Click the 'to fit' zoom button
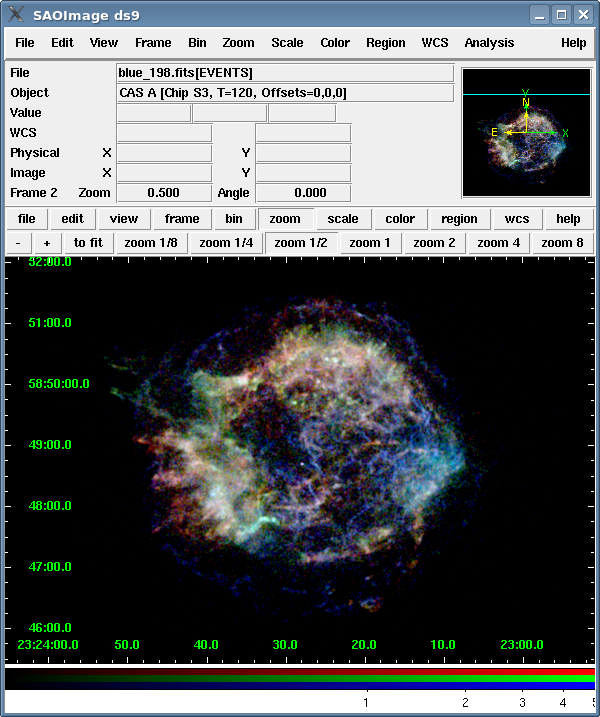 (88, 243)
